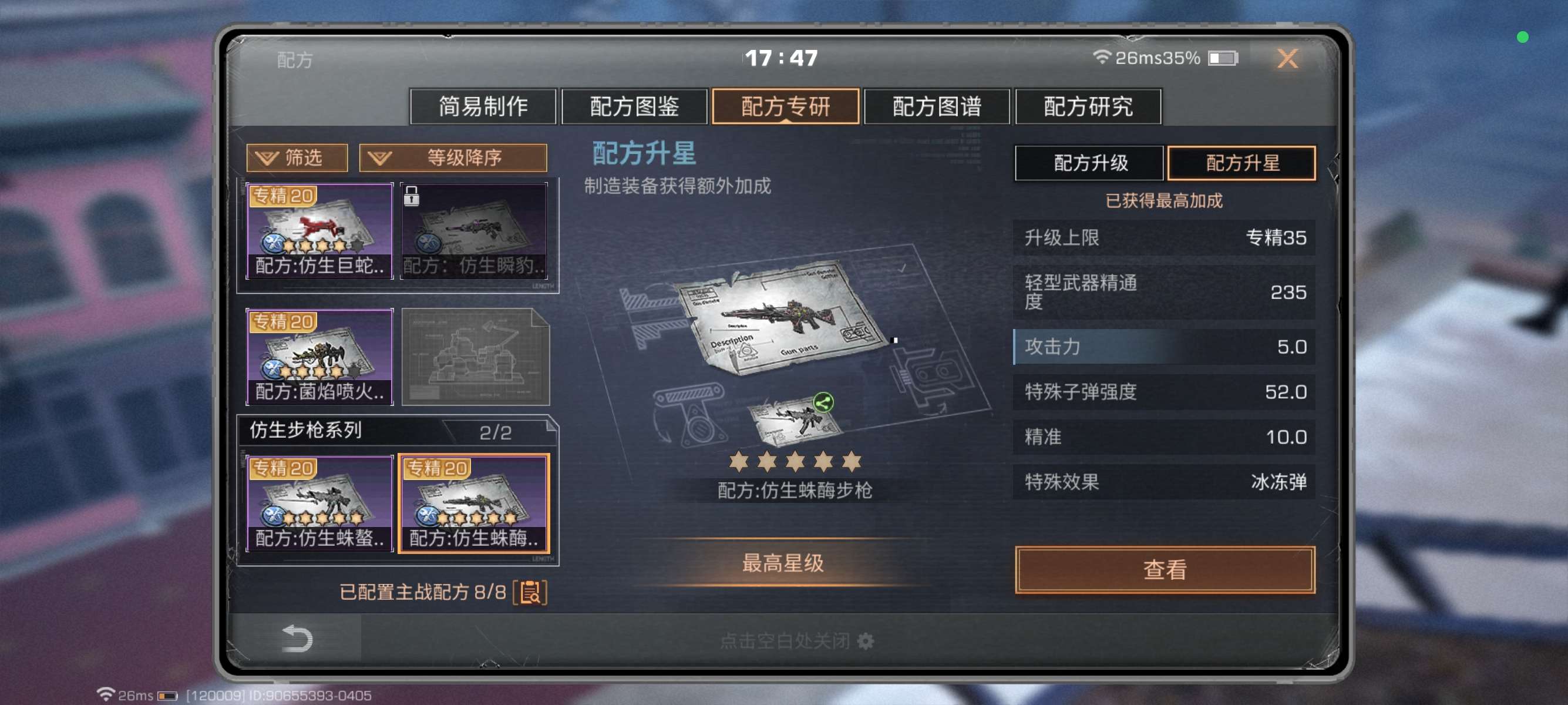The image size is (1568, 705).
Task: Click the green share icon on blueprint
Action: [x=823, y=402]
